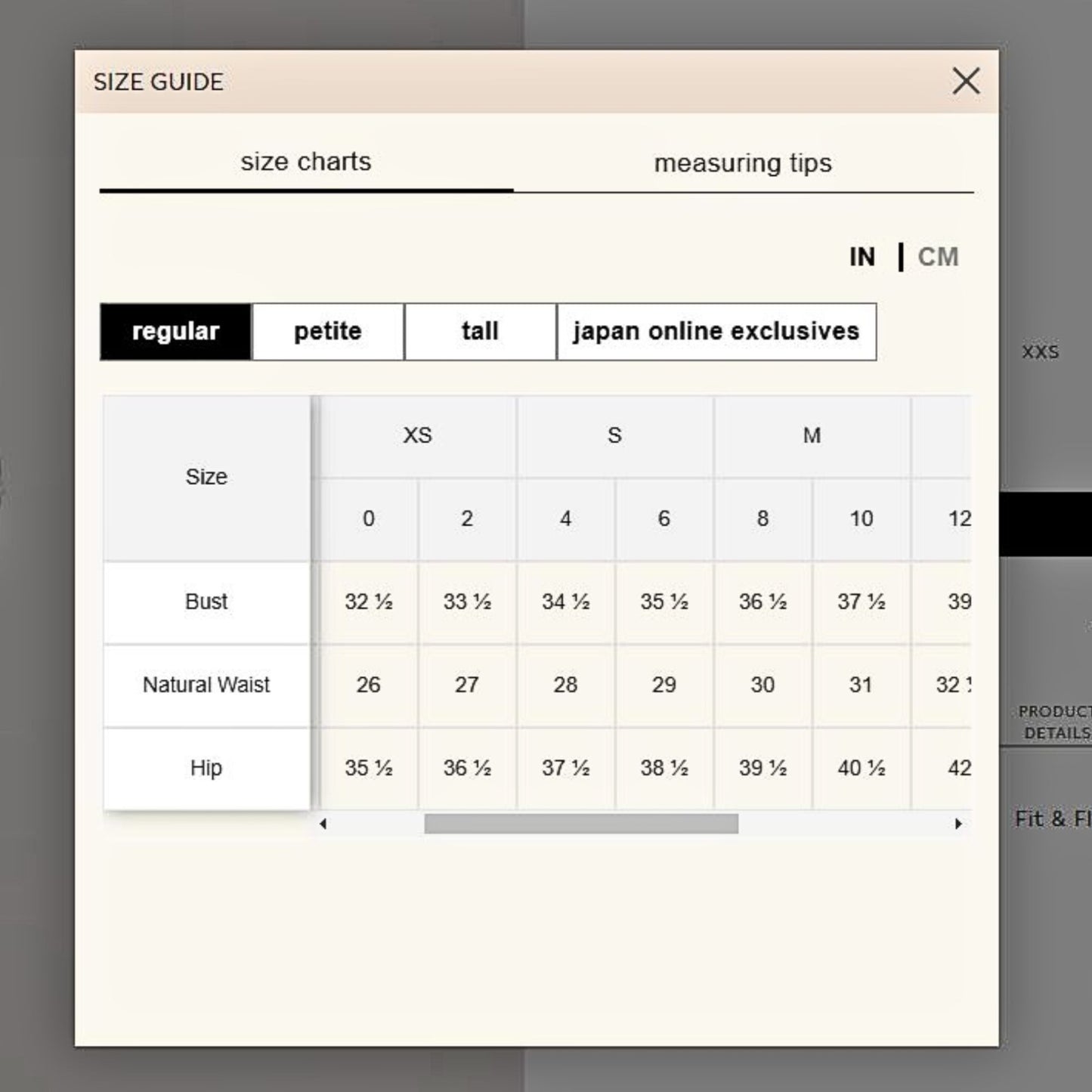Close the Size Guide dialog
Screen dimensions: 1092x1092
(x=965, y=81)
